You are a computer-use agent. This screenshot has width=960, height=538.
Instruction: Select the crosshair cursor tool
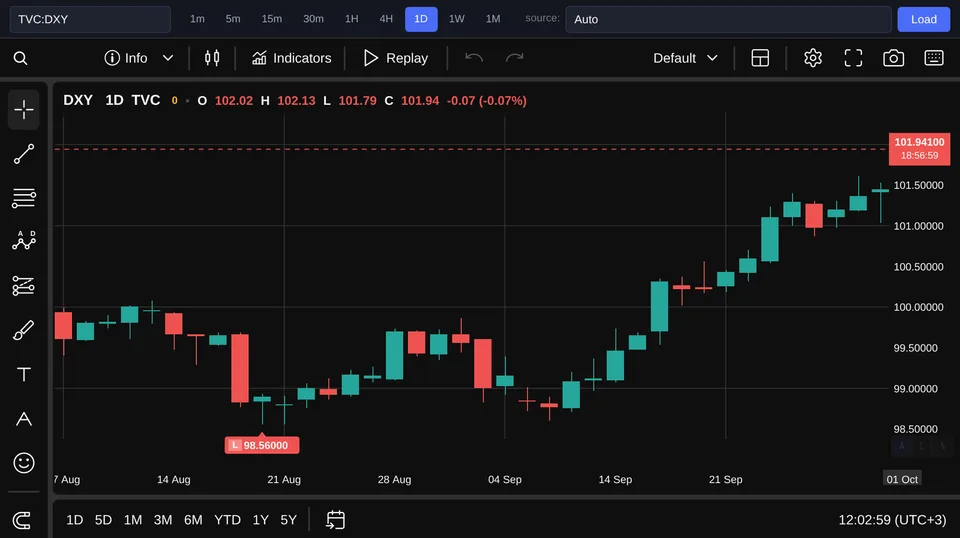[23, 110]
